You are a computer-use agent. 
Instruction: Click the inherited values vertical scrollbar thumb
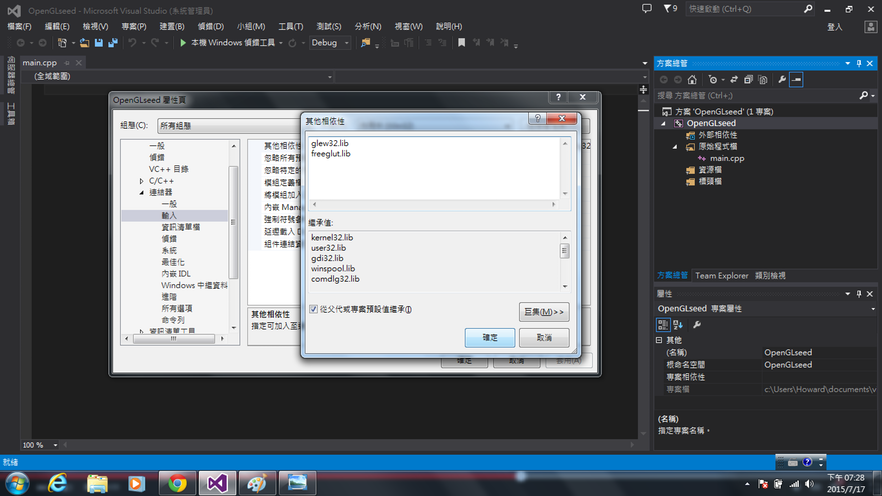pyautogui.click(x=564, y=251)
